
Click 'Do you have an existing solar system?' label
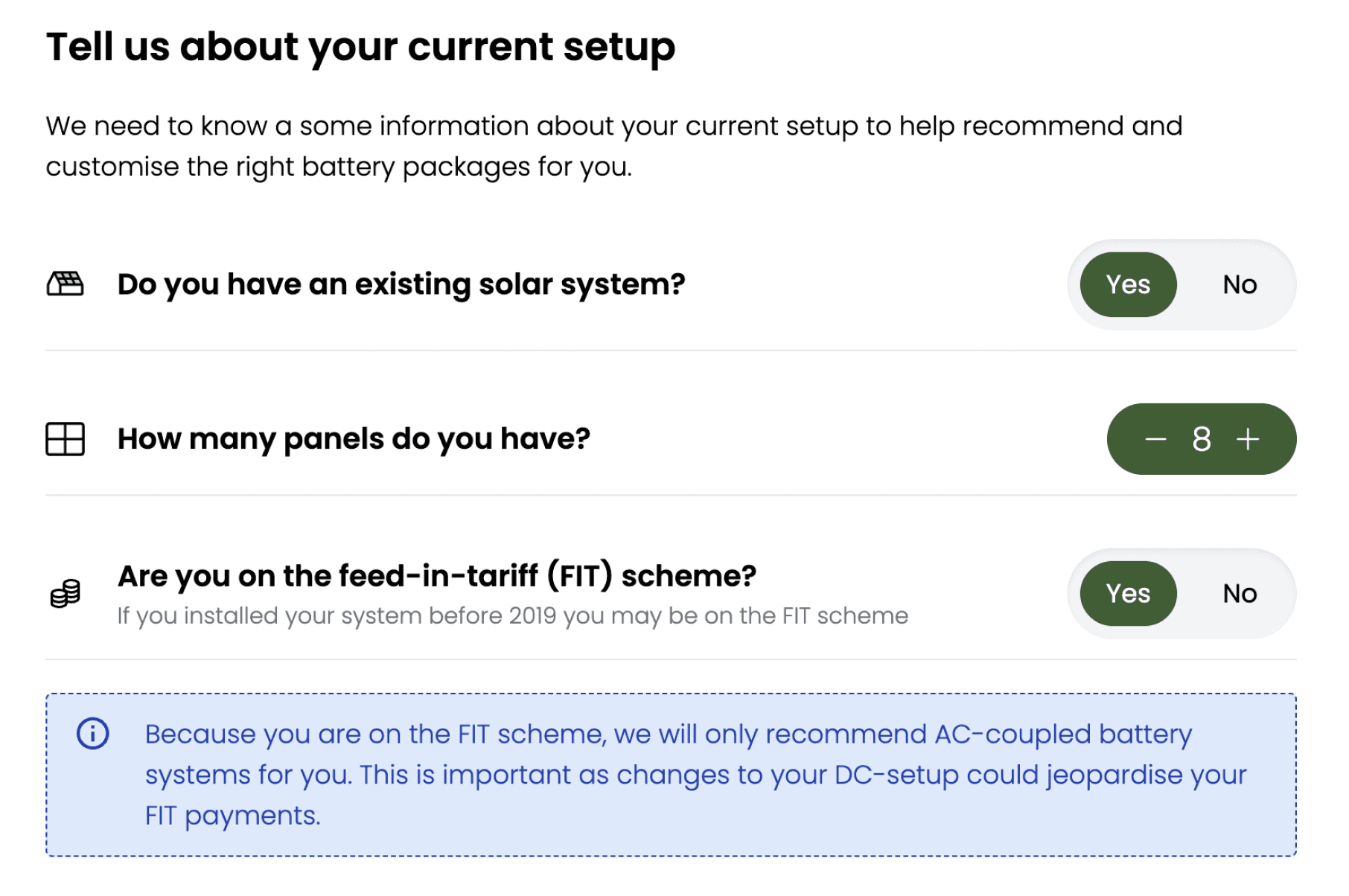click(401, 284)
